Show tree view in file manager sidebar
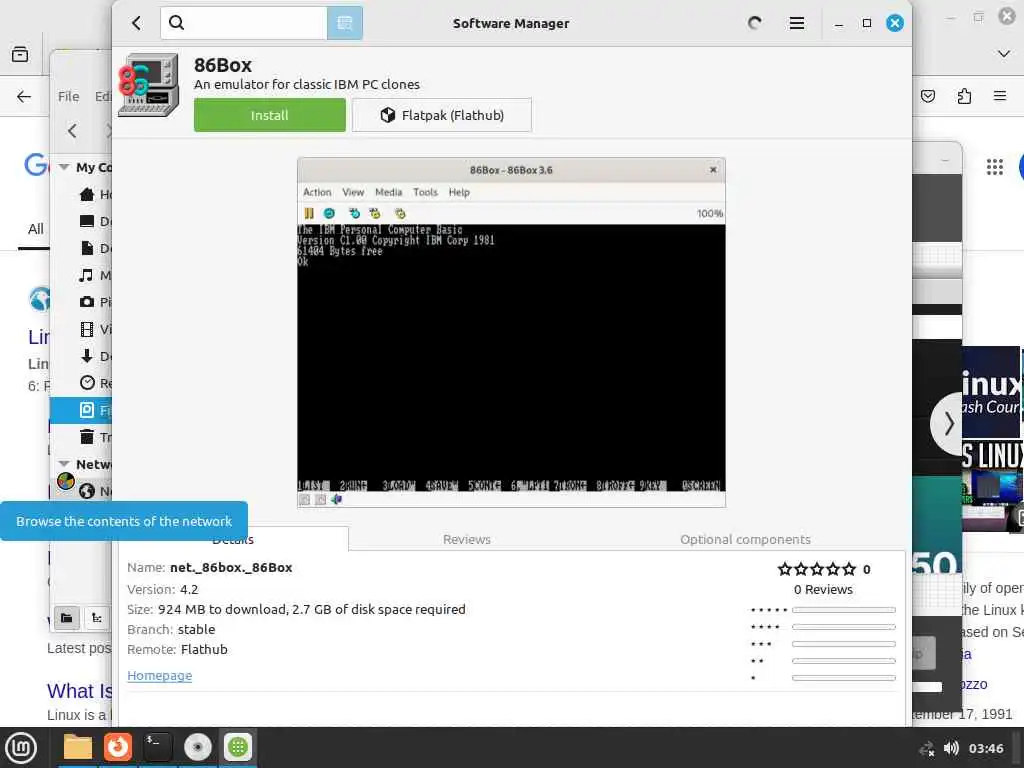The width and height of the screenshot is (1024, 768). [97, 618]
